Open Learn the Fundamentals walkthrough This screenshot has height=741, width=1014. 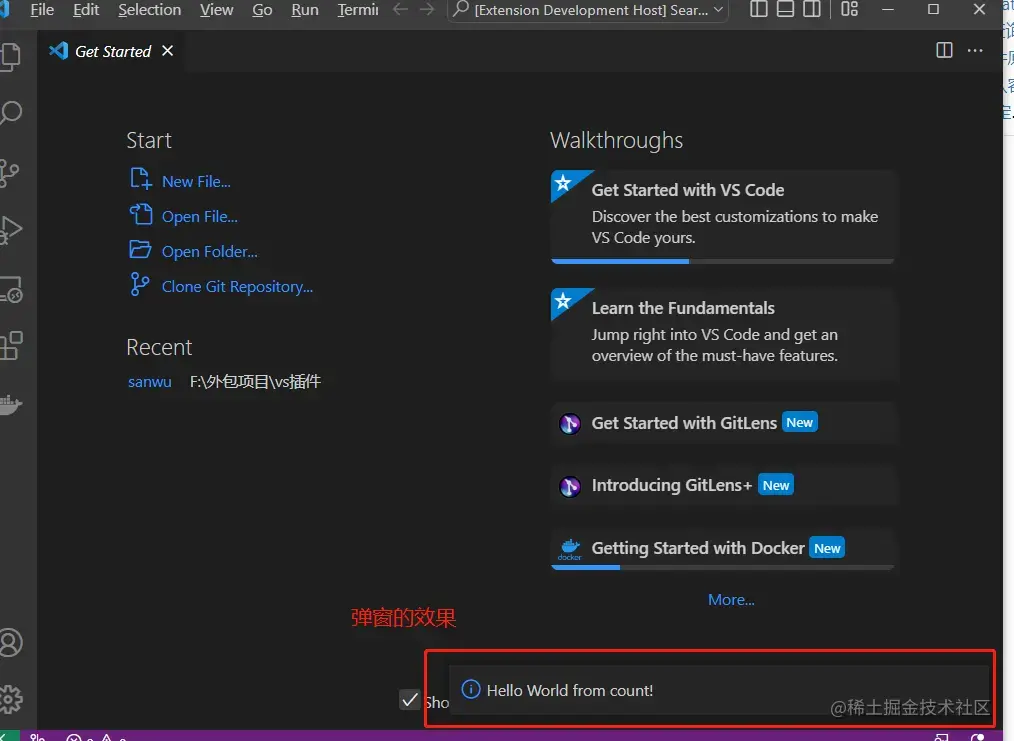[722, 334]
